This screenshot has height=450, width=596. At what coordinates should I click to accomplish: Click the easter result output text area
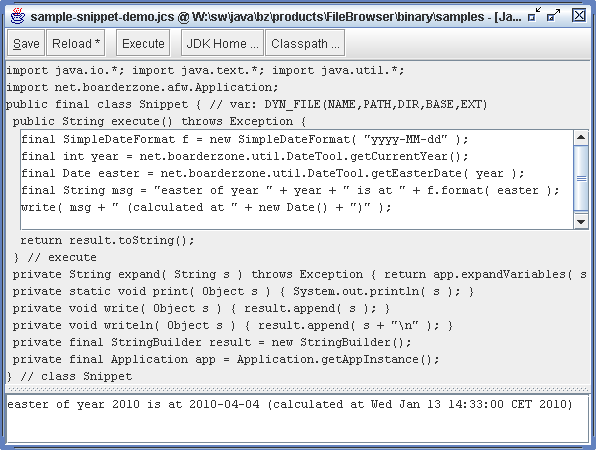pos(298,418)
